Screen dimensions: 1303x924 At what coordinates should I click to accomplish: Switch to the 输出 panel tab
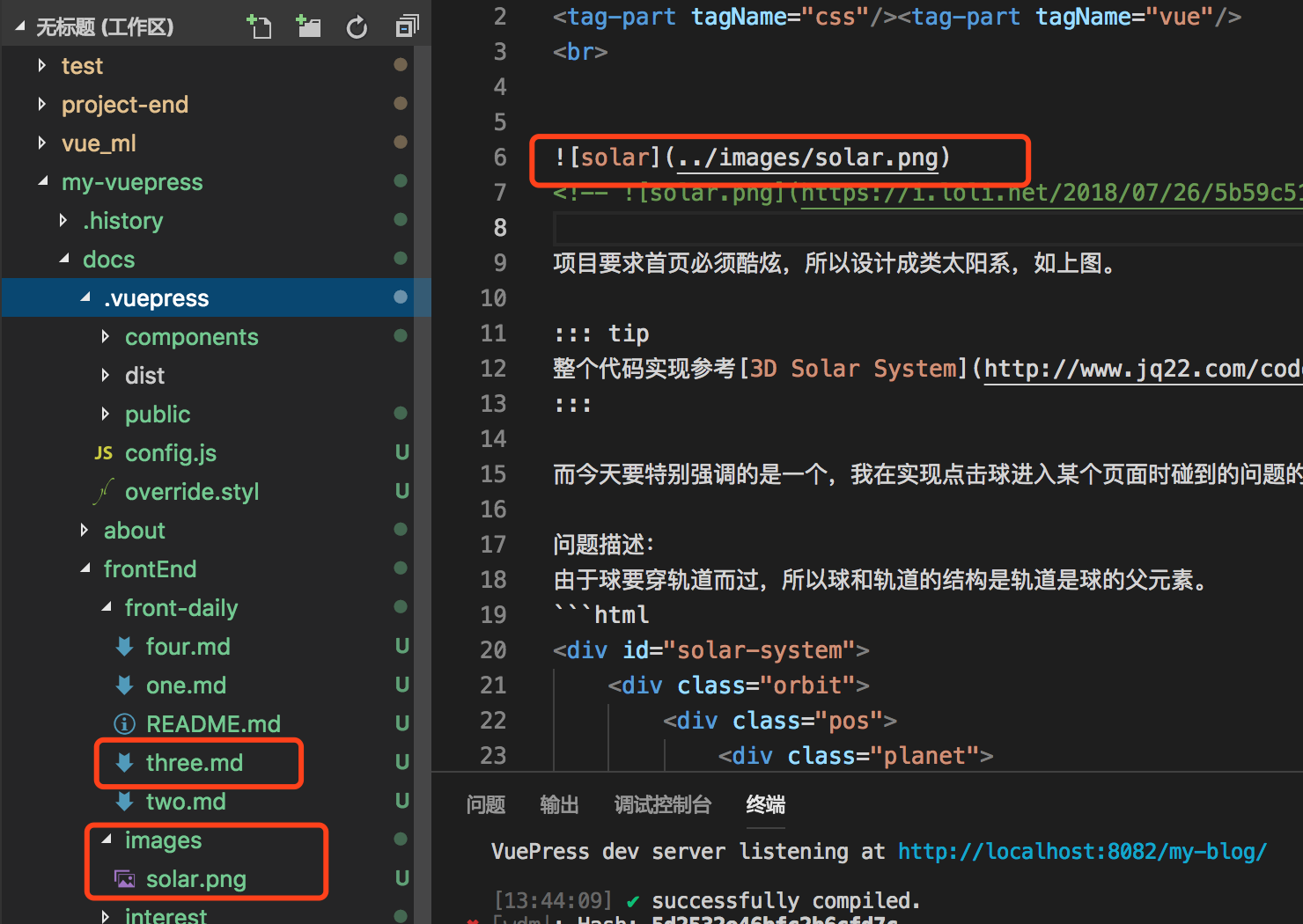click(559, 804)
